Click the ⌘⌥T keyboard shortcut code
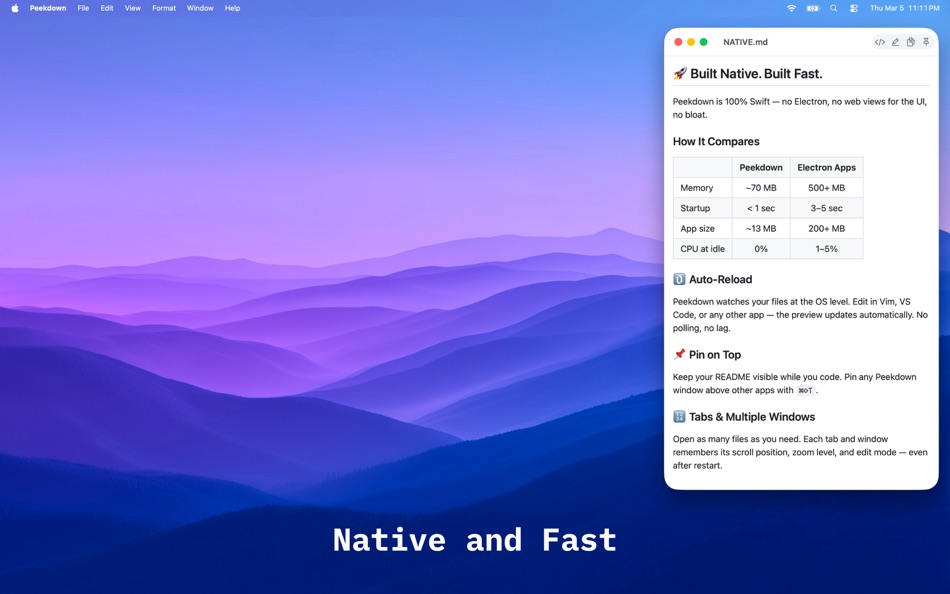Viewport: 950px width, 594px height. (x=805, y=390)
